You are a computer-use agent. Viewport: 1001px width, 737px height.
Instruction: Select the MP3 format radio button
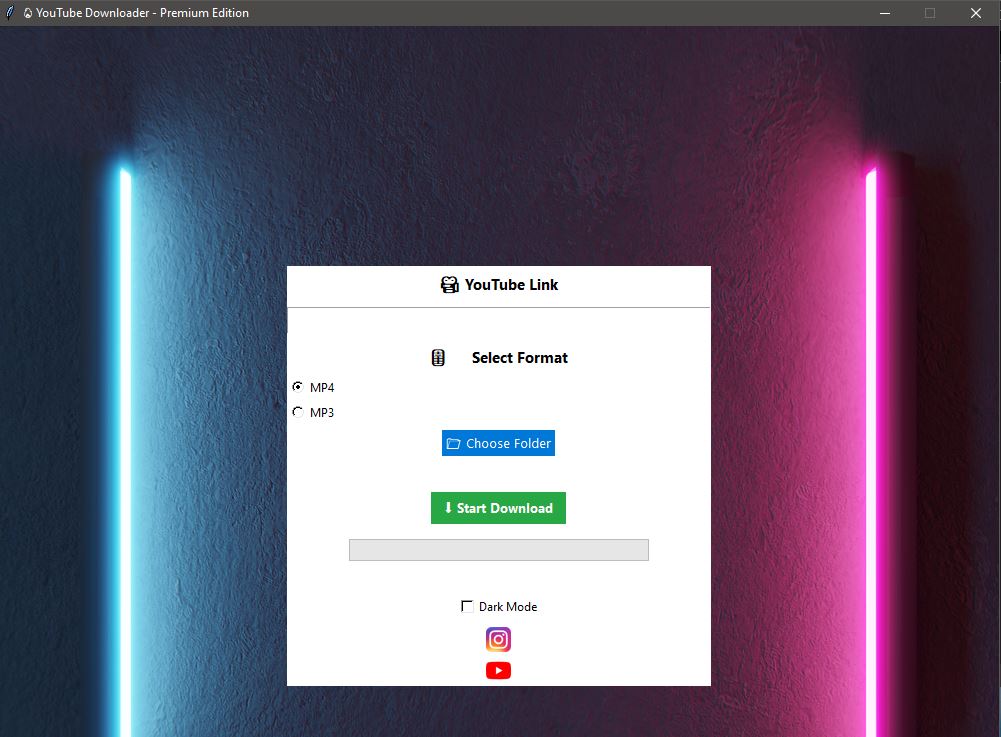coord(297,412)
